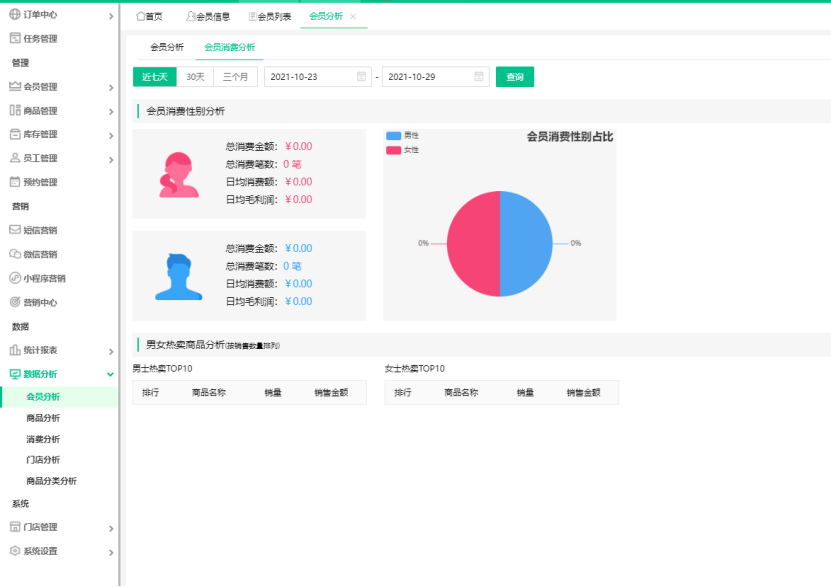The width and height of the screenshot is (831, 587).
Task: Switch to the 会员列表 page tab
Action: (x=270, y=16)
